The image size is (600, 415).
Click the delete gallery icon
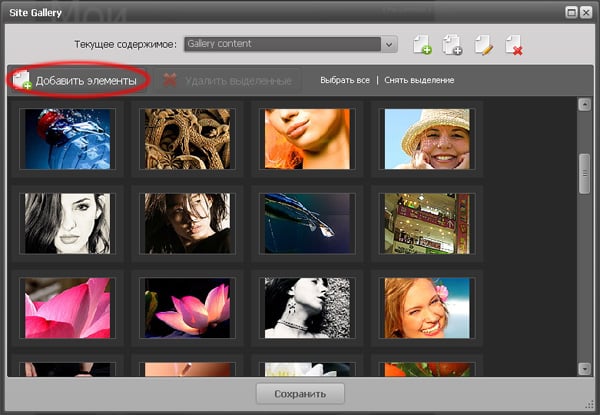click(514, 44)
